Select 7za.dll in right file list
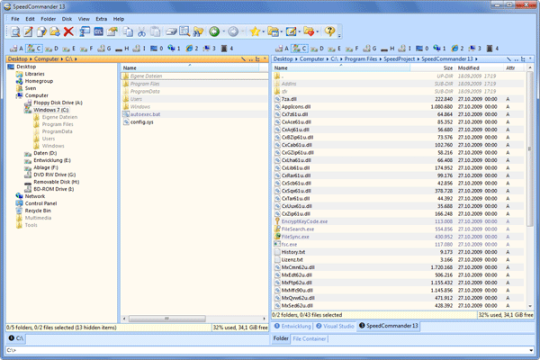Screen dimensions: 540x360 [289, 99]
